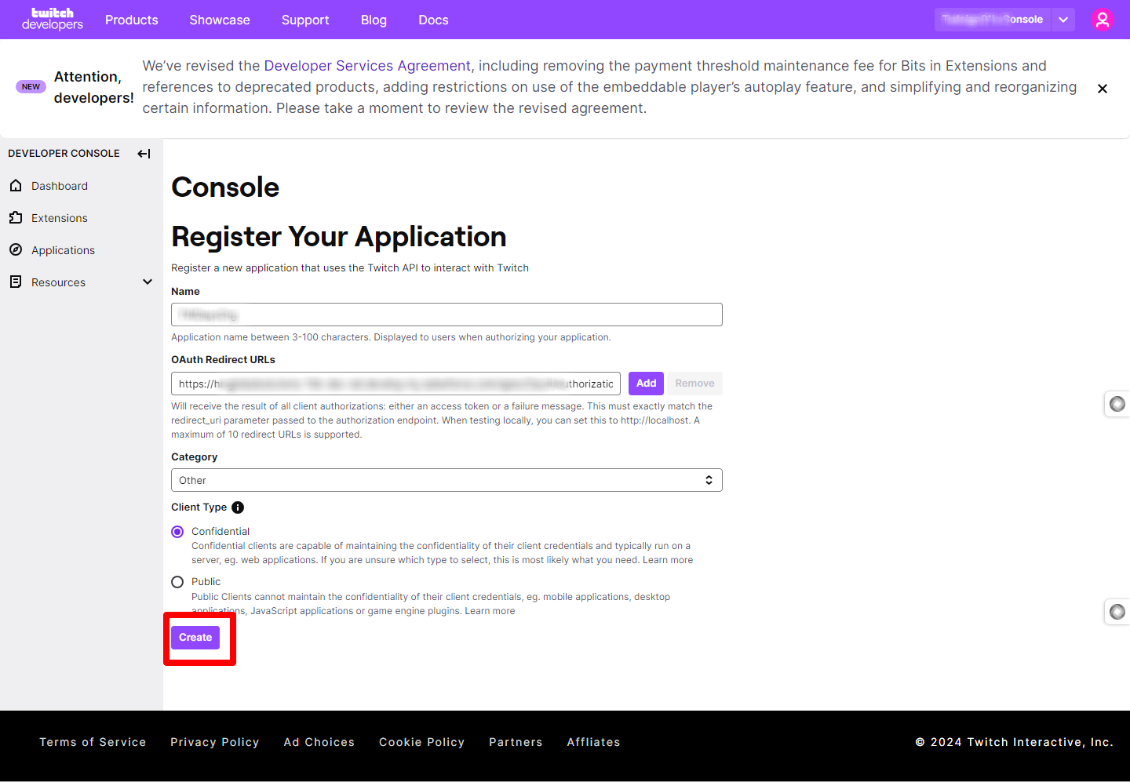Viewport: 1130px width, 782px height.
Task: Go to the Docs page
Action: coord(433,20)
